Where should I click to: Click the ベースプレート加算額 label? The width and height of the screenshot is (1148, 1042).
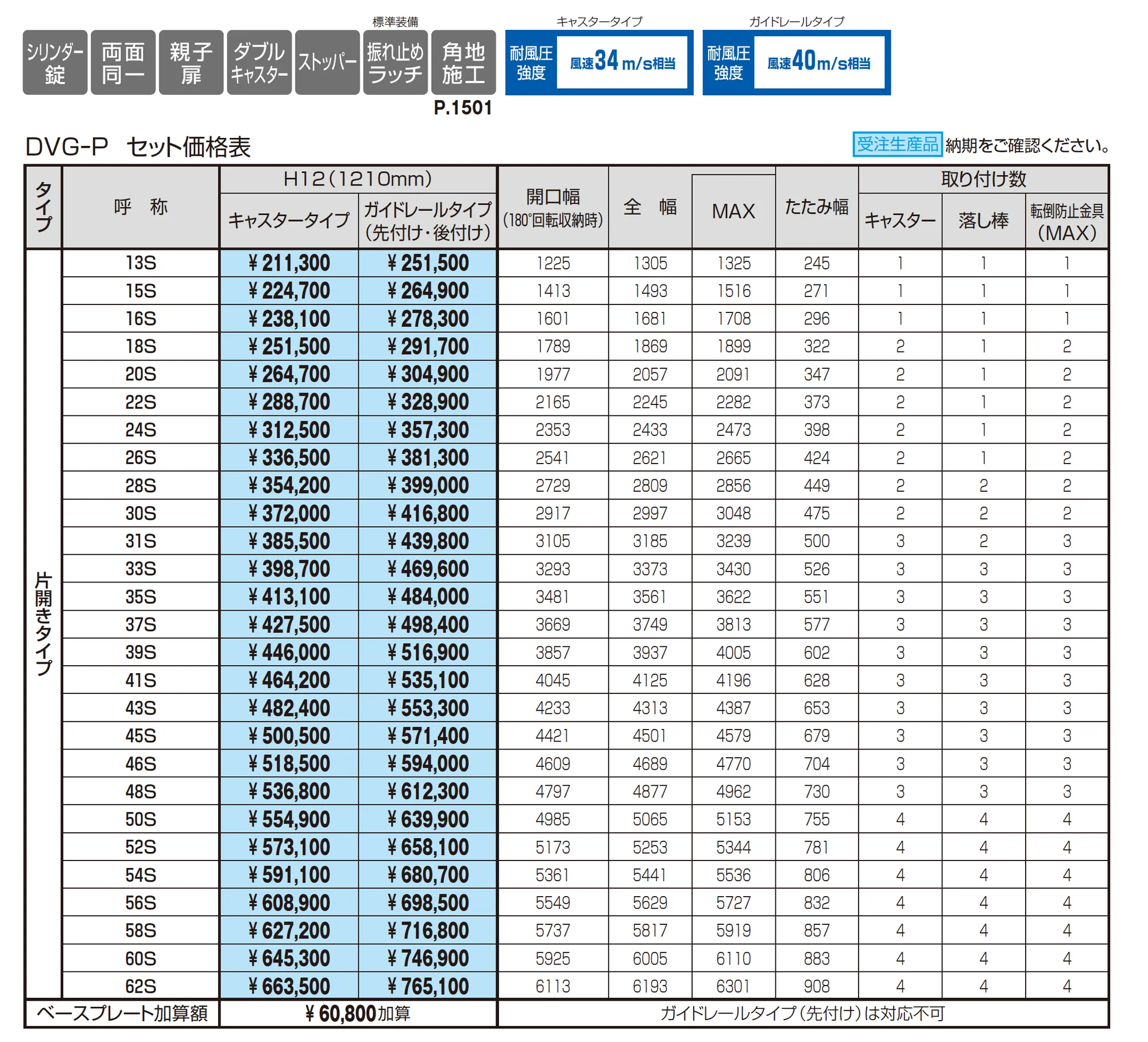[x=122, y=1013]
